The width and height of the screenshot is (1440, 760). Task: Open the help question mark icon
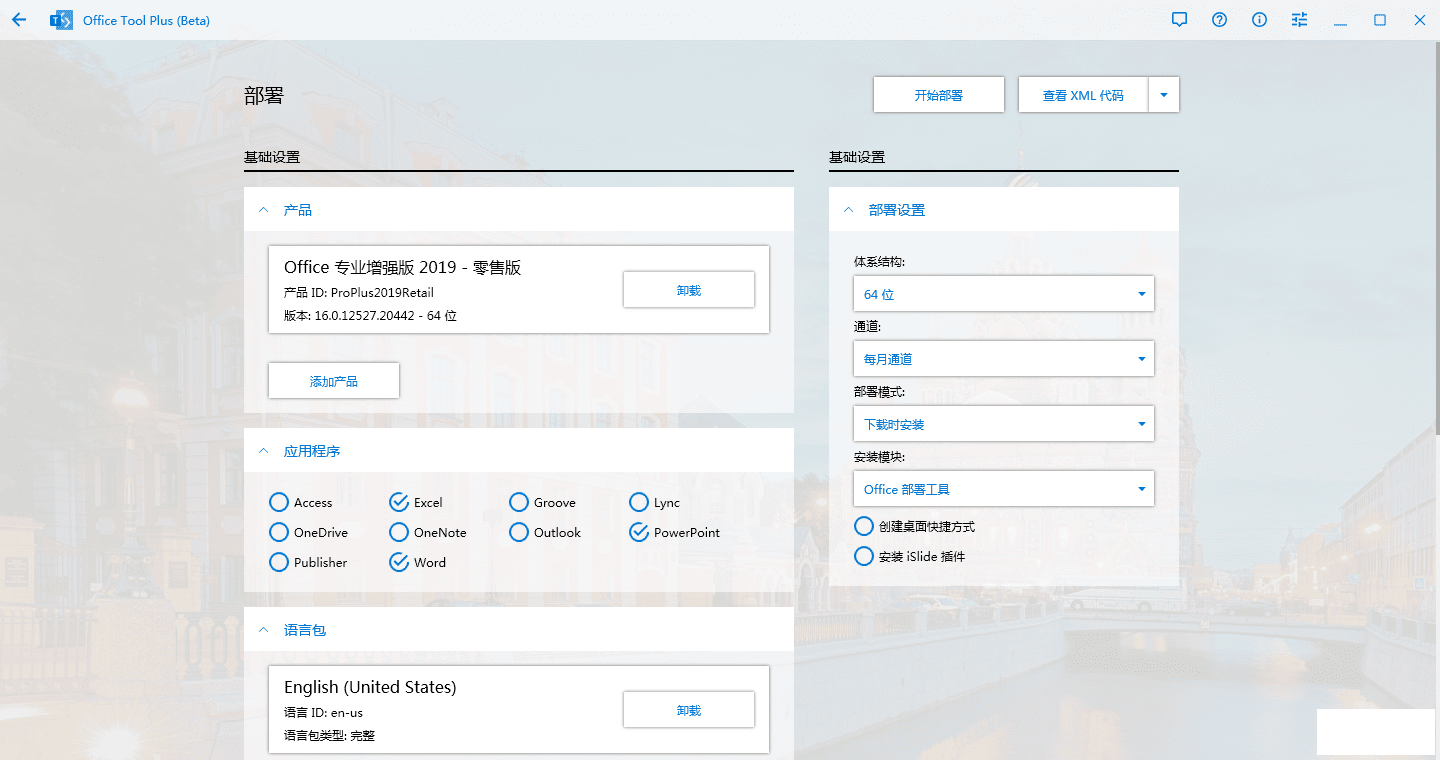pyautogui.click(x=1220, y=20)
